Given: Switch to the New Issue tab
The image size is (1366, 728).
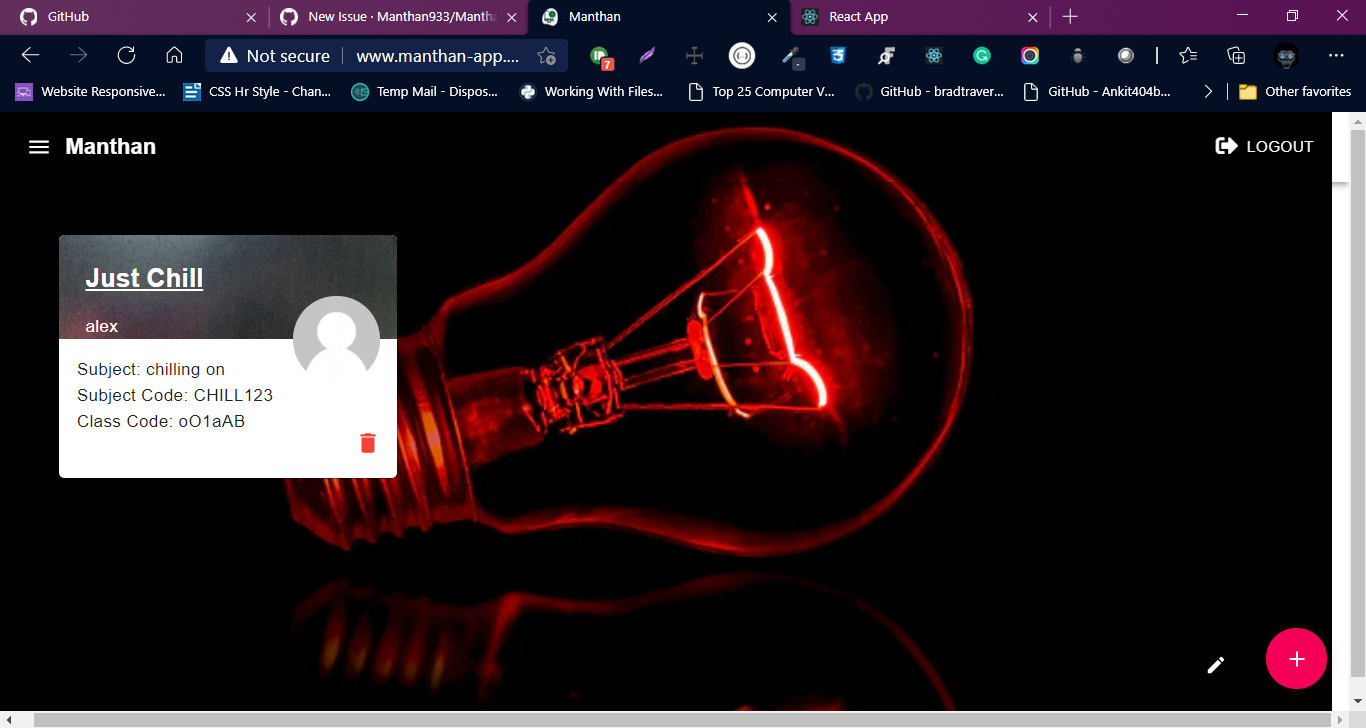Looking at the screenshot, I should [x=397, y=17].
